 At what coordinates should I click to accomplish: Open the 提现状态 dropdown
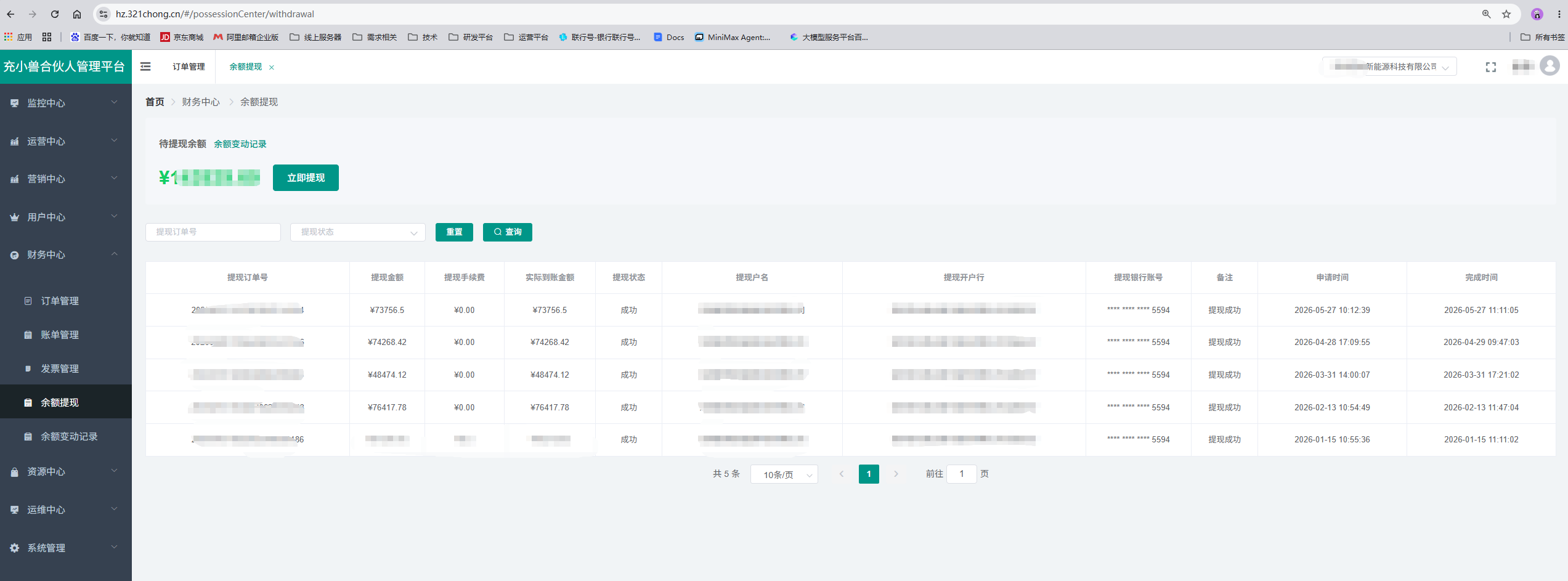click(358, 232)
